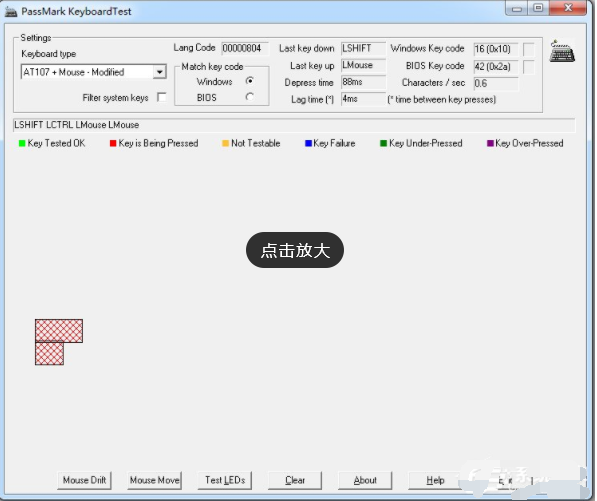Click the Depress time field 88ms
Image resolution: width=597 pixels, height=501 pixels.
tap(363, 82)
